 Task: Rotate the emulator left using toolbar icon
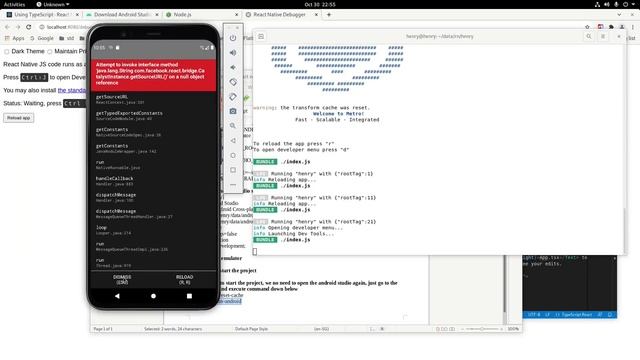[233, 82]
